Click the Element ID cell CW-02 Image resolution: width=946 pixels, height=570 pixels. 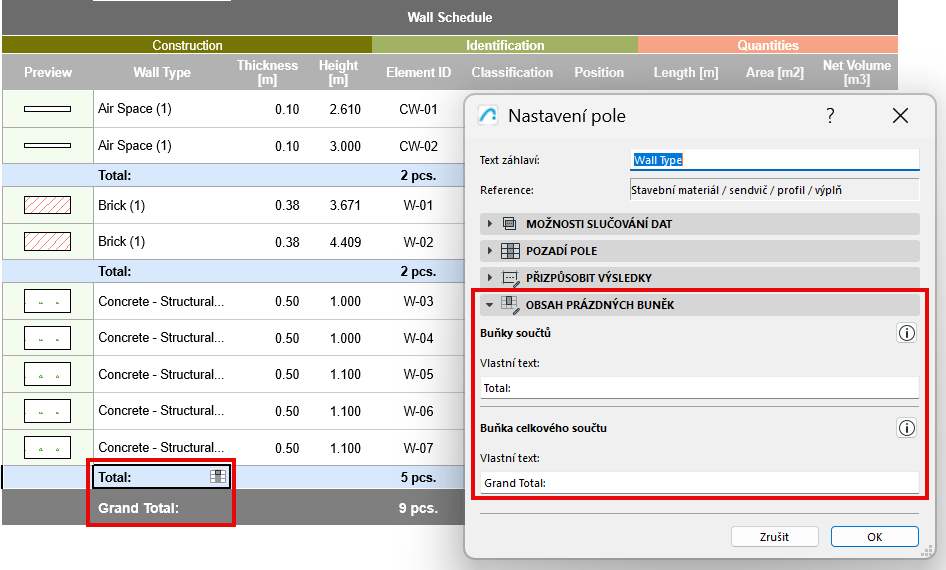[x=418, y=146]
